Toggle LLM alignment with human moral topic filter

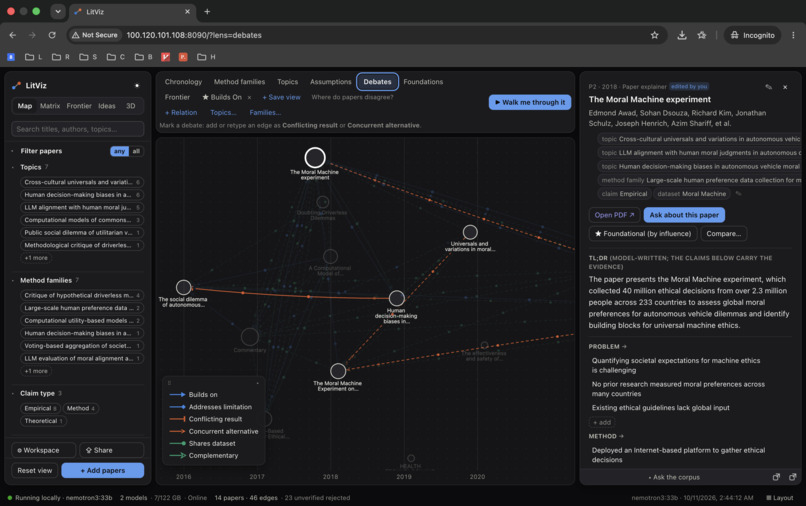click(x=82, y=207)
